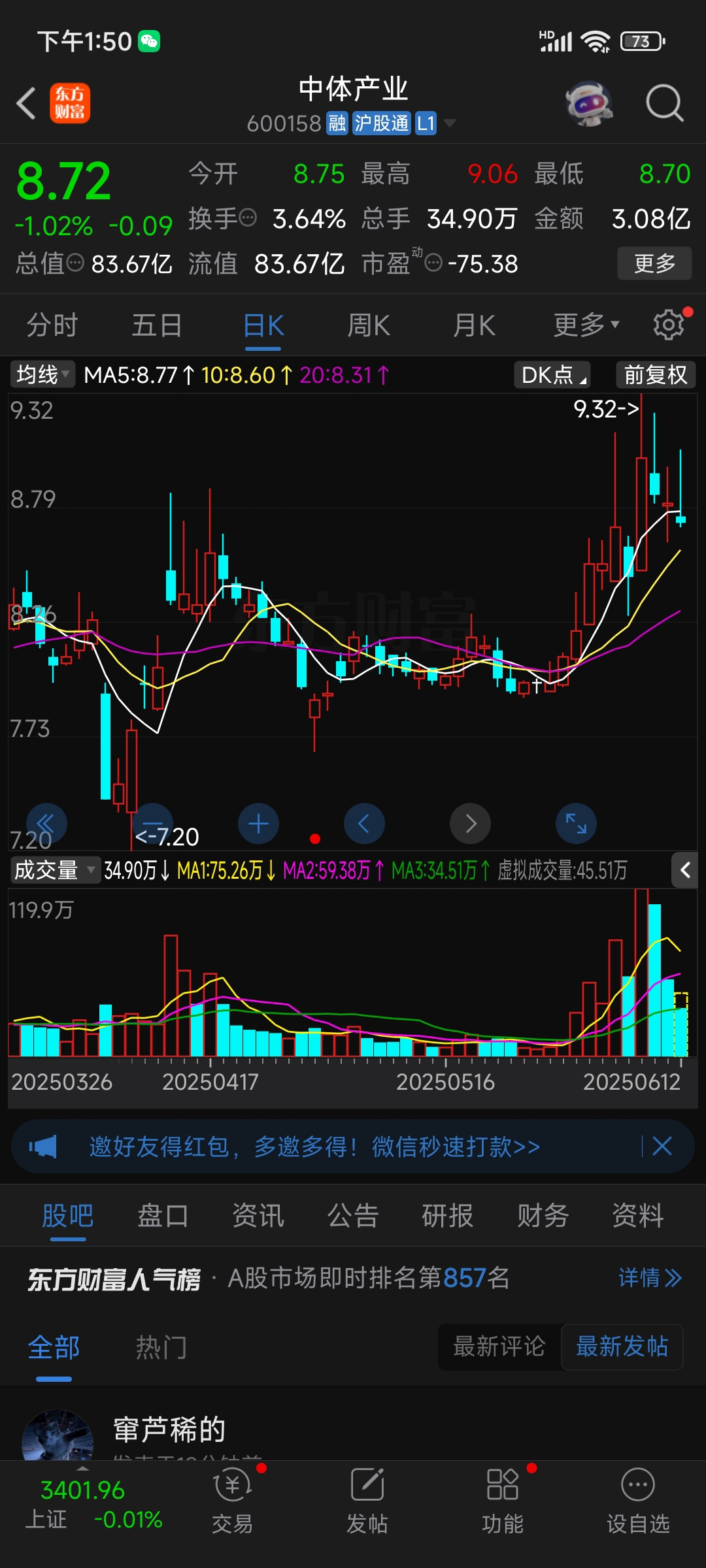Image resolution: width=706 pixels, height=1568 pixels.
Task: Open the 资讯 tab
Action: [x=258, y=1216]
